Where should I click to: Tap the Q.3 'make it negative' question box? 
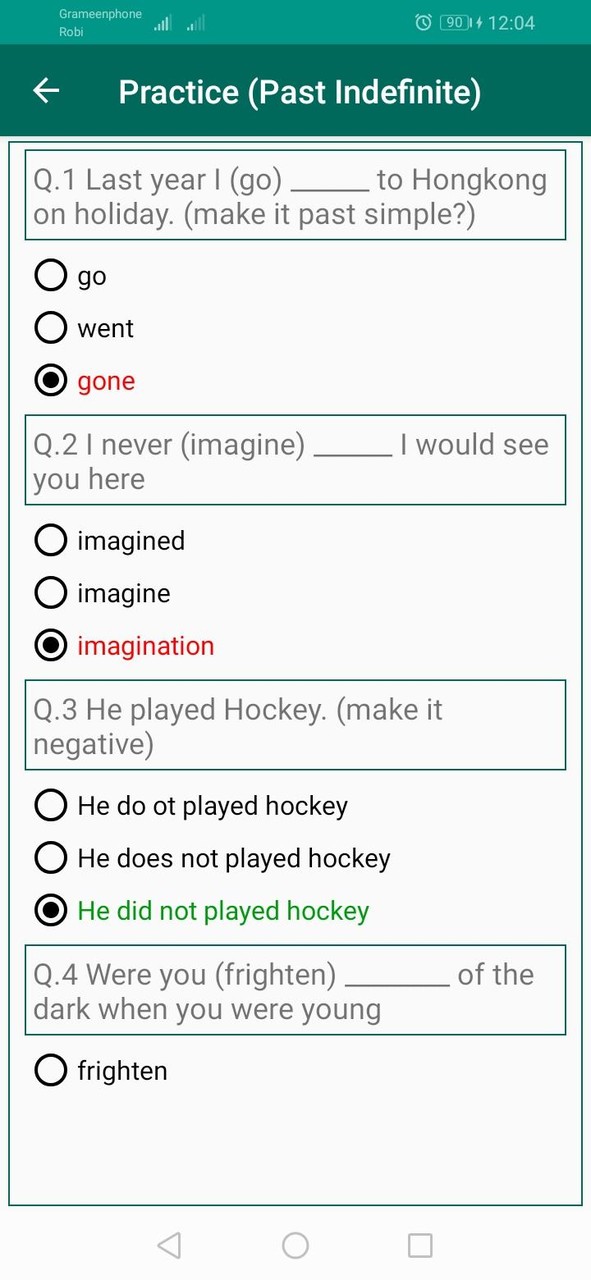click(x=295, y=726)
